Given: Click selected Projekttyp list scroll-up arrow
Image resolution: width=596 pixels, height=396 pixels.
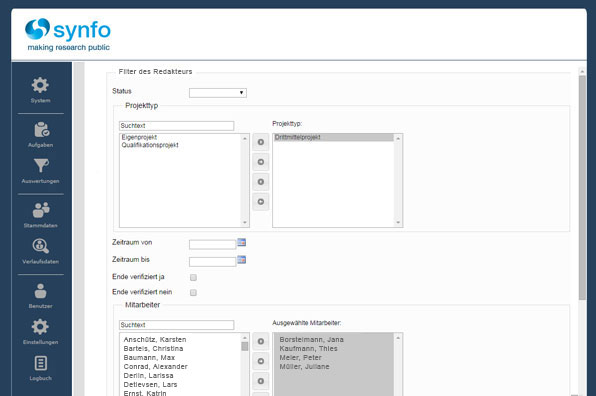Looking at the screenshot, I should pyautogui.click(x=398, y=138).
